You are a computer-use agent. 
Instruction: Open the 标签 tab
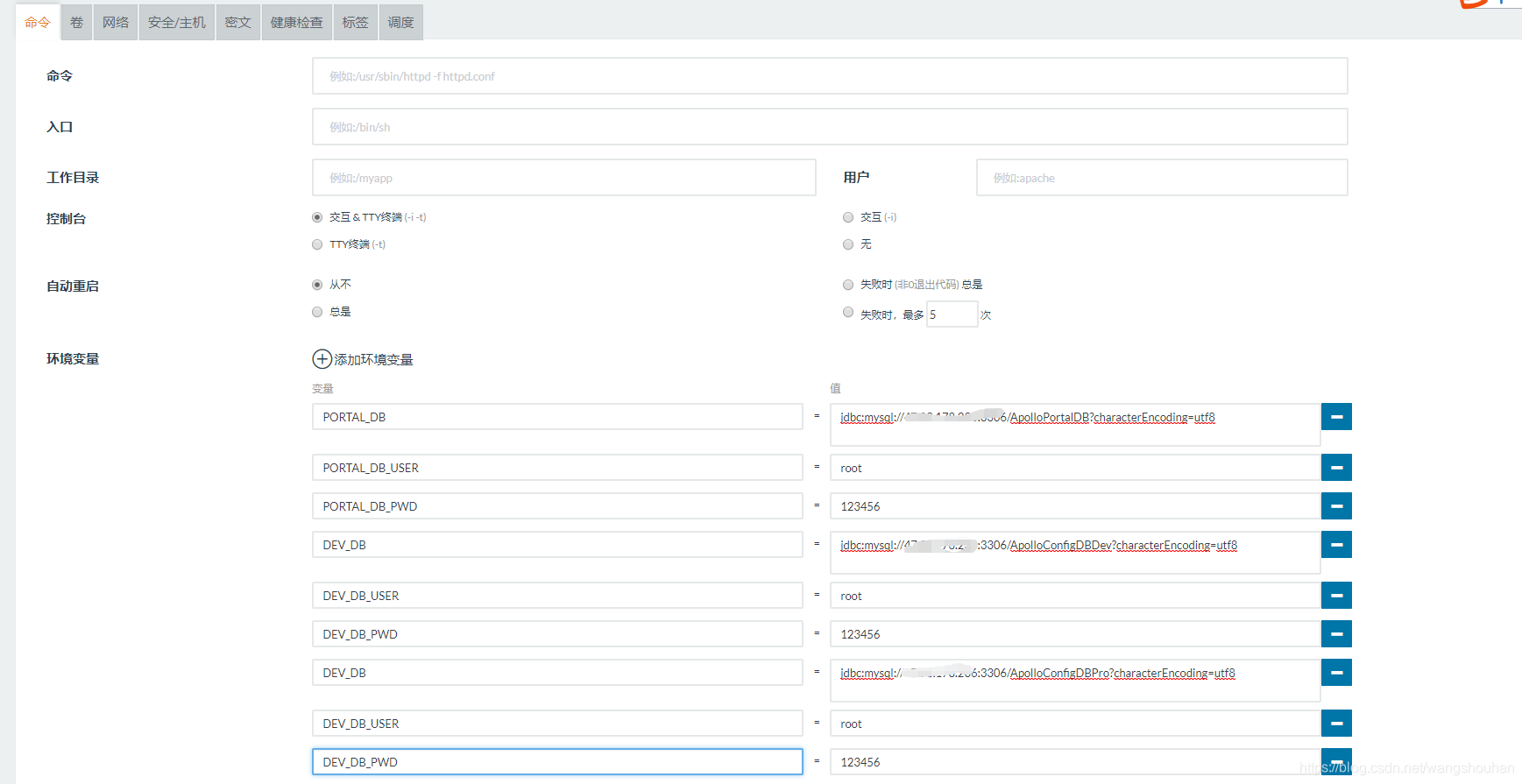coord(356,23)
